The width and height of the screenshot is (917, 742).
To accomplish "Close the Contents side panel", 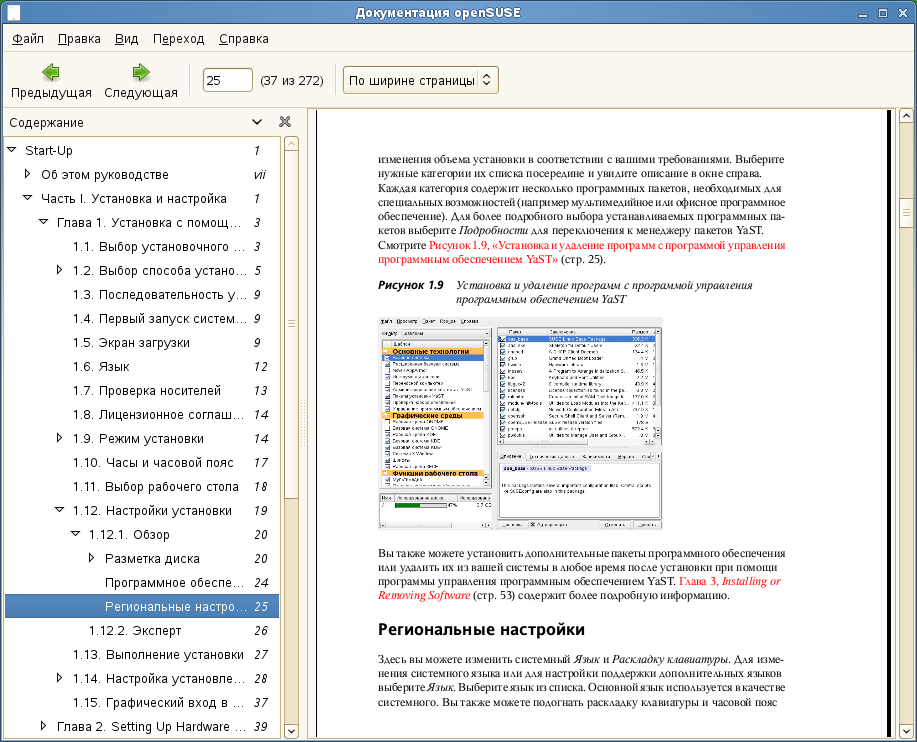I will pyautogui.click(x=285, y=122).
